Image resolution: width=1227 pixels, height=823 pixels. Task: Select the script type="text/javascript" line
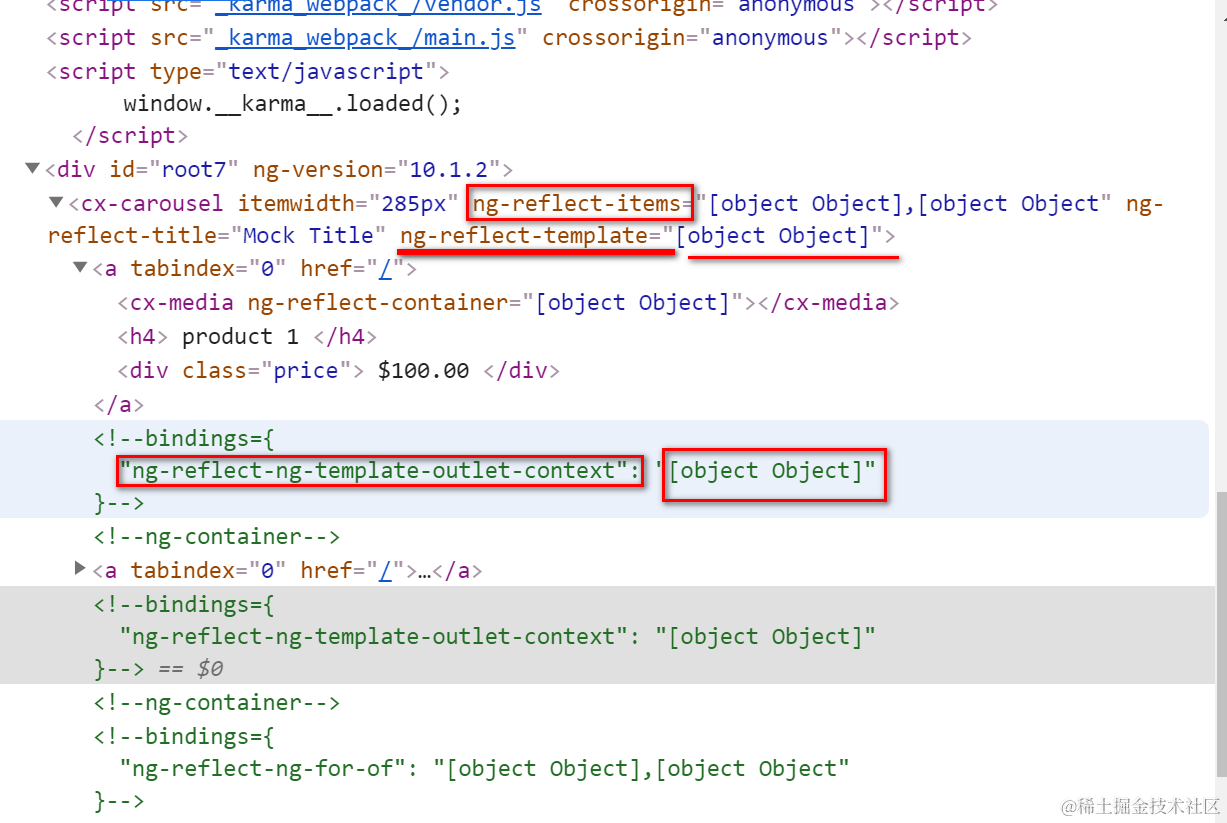tap(248, 71)
